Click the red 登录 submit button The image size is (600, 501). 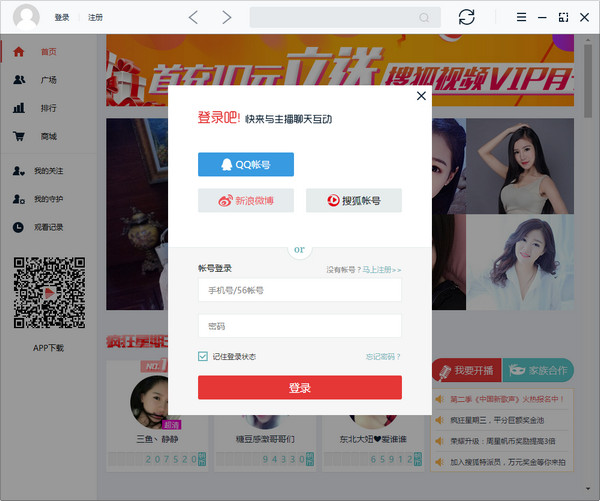[x=300, y=388]
